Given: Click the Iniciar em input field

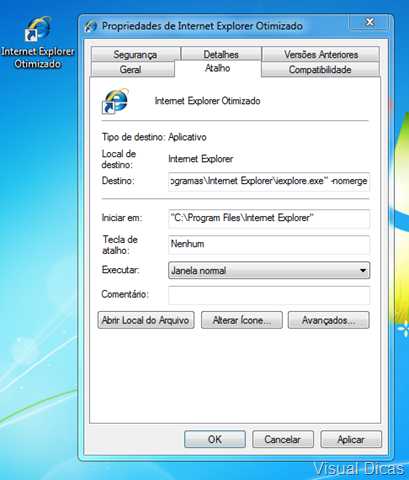Looking at the screenshot, I should click(x=269, y=218).
